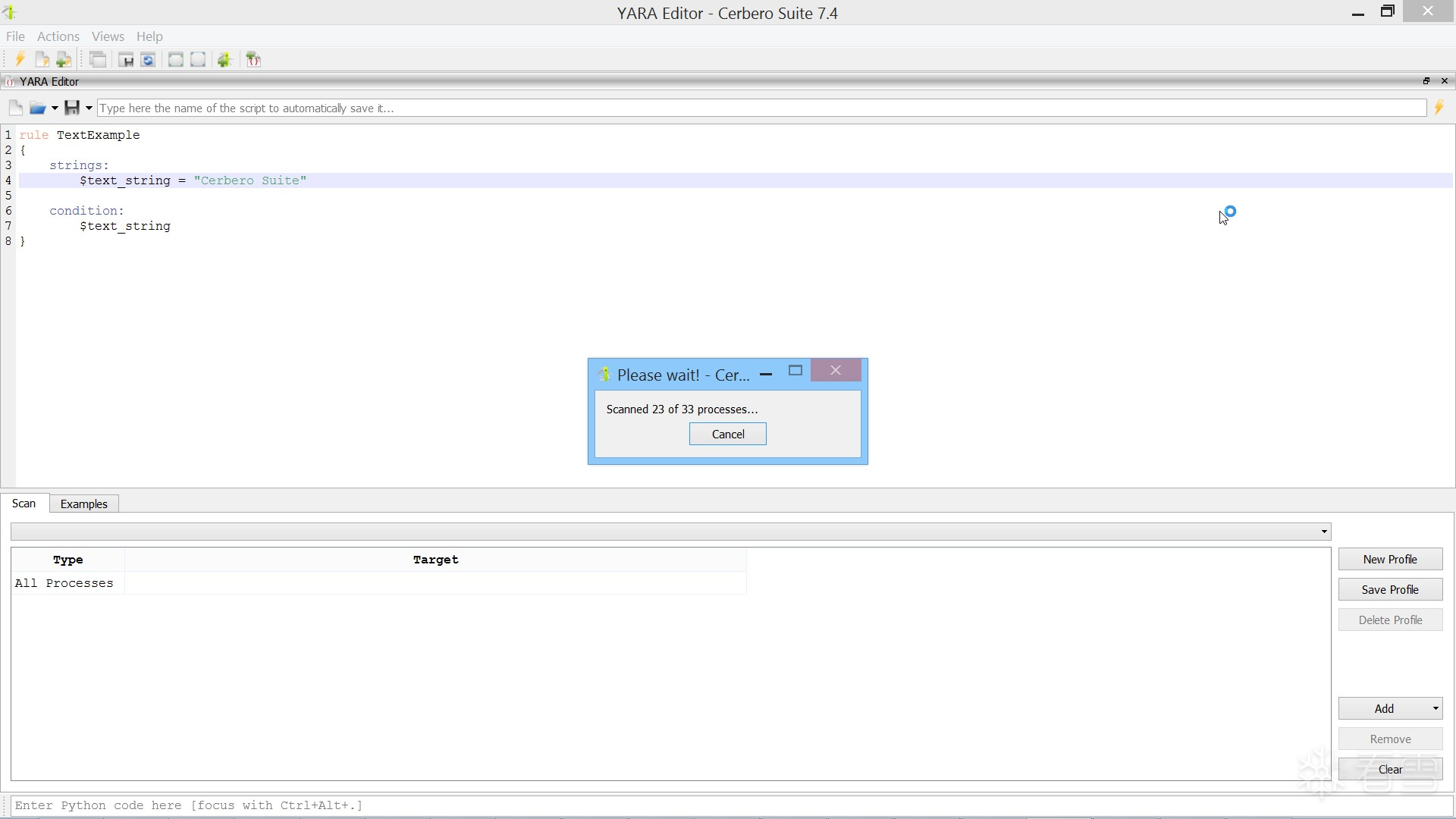The height and width of the screenshot is (819, 1456).
Task: Expand the save floppy dropdown arrow
Action: coord(89,108)
